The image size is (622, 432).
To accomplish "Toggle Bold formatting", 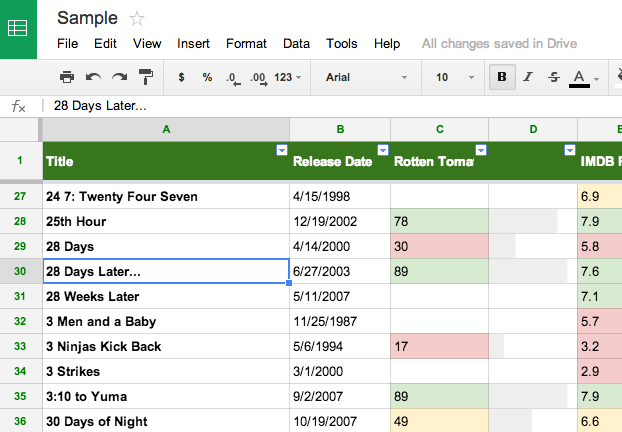I will (501, 77).
